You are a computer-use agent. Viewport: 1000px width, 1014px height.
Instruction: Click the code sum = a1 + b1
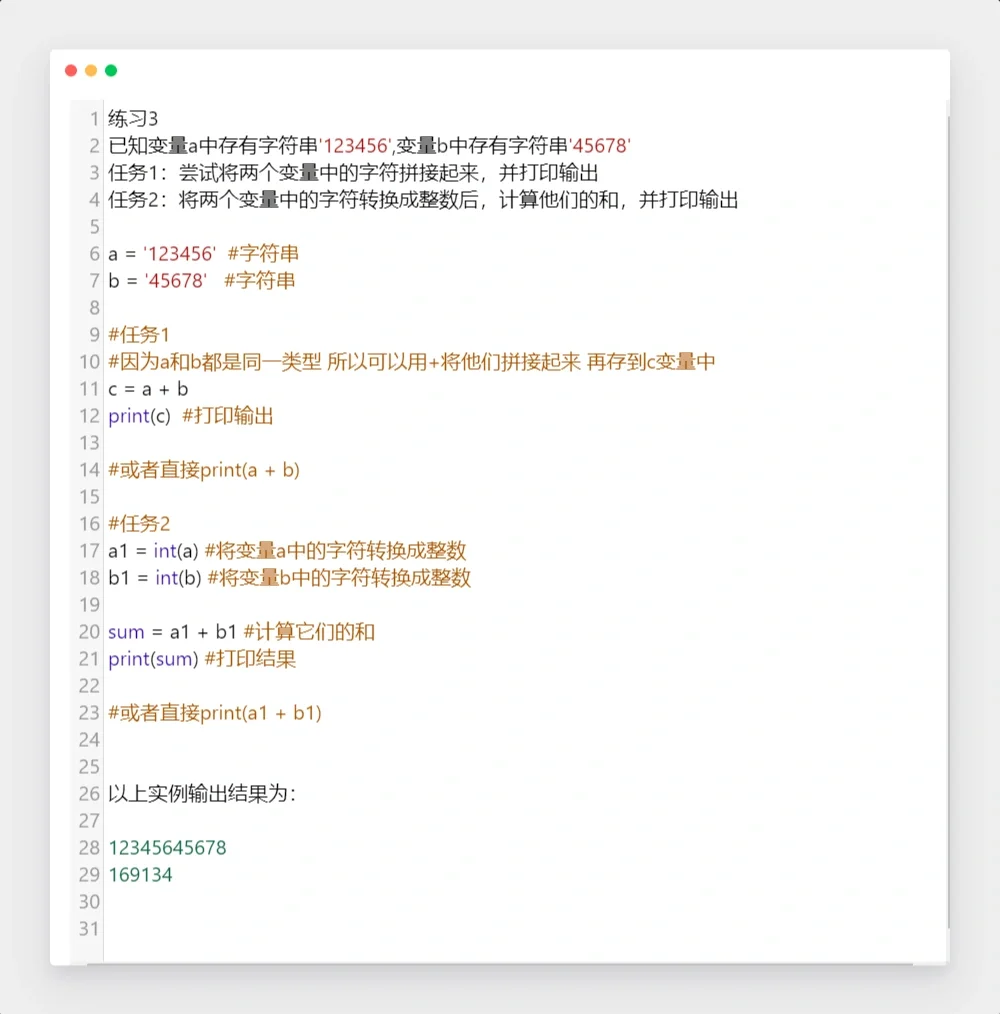point(172,632)
